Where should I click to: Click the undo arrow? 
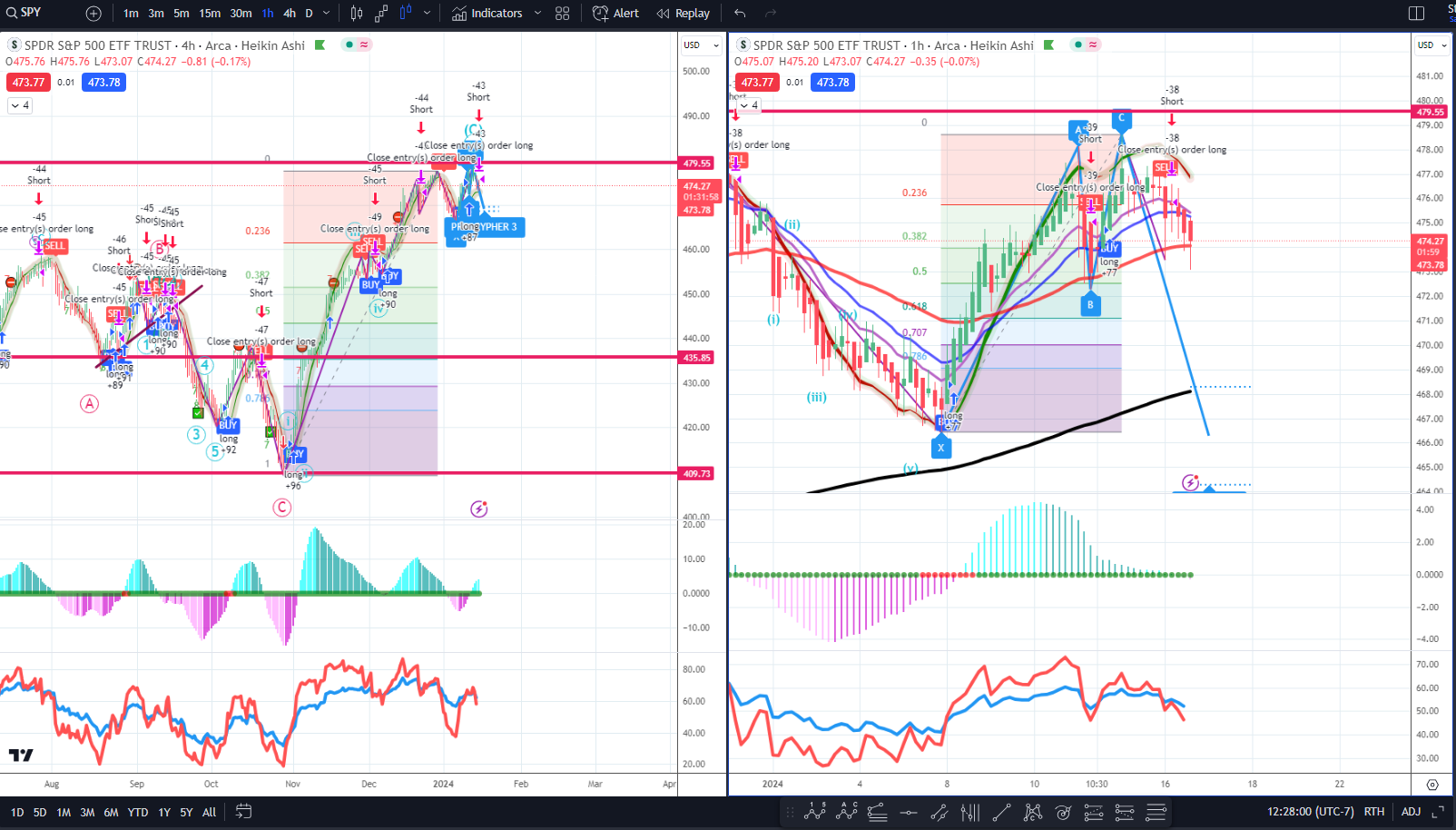point(740,13)
